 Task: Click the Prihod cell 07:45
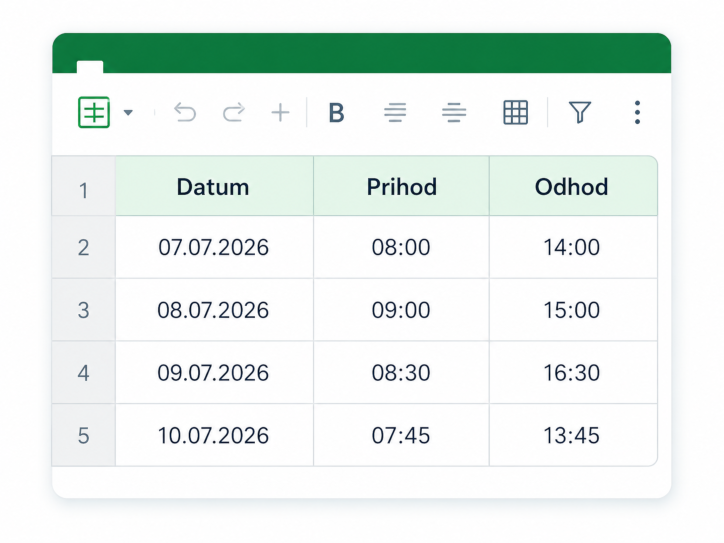click(x=401, y=435)
